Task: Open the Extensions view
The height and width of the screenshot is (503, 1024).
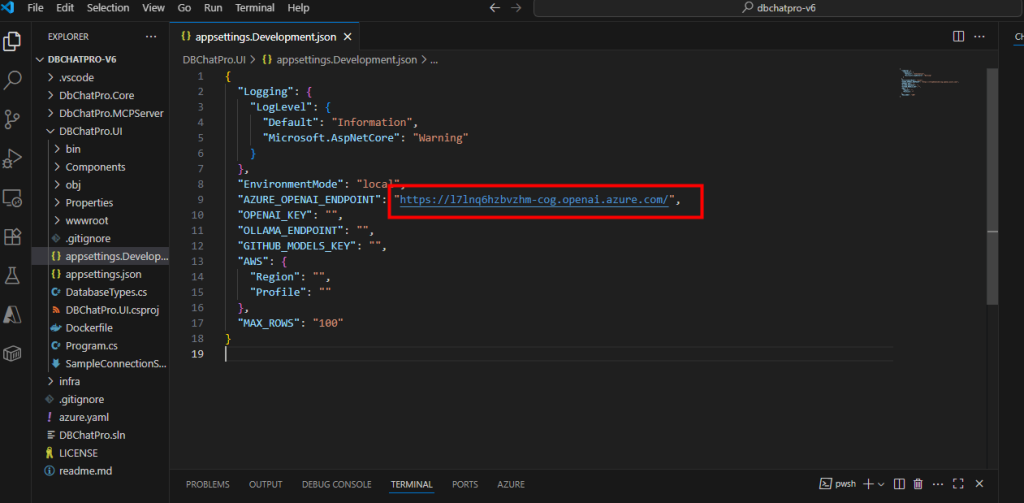Action: [x=12, y=236]
